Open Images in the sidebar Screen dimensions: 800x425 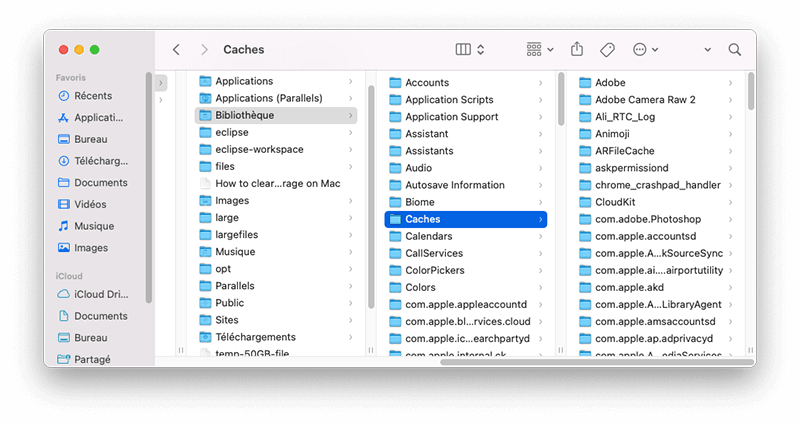pyautogui.click(x=83, y=247)
